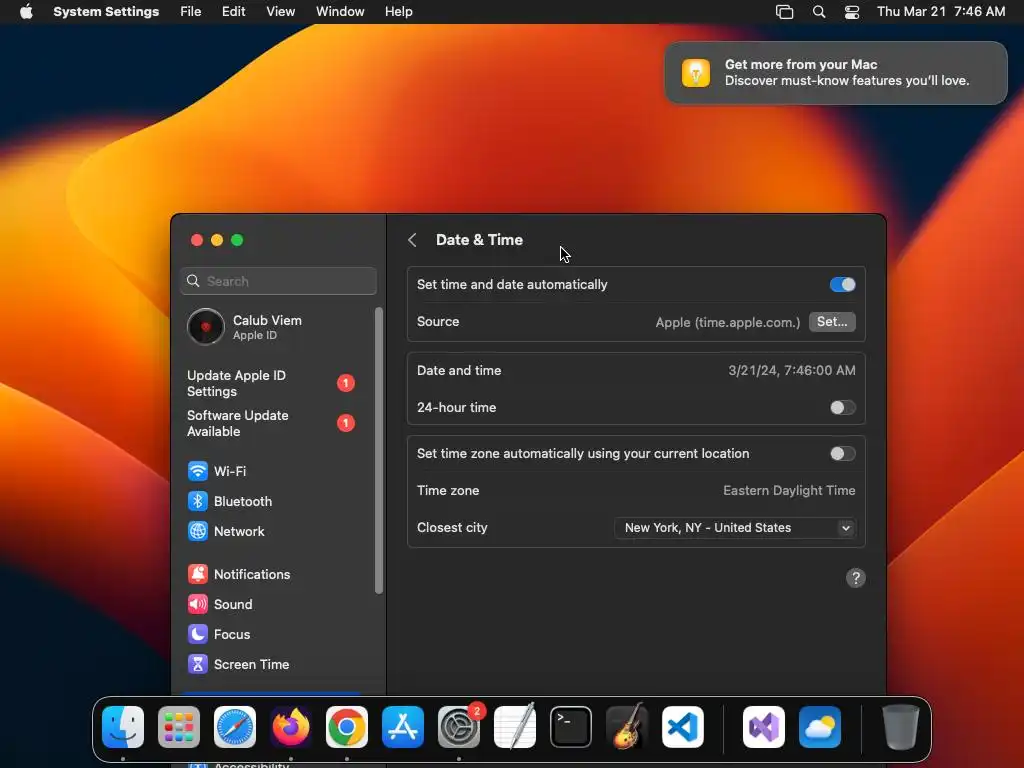Select the Screen Time hourglass icon
1024x768 pixels.
point(198,664)
